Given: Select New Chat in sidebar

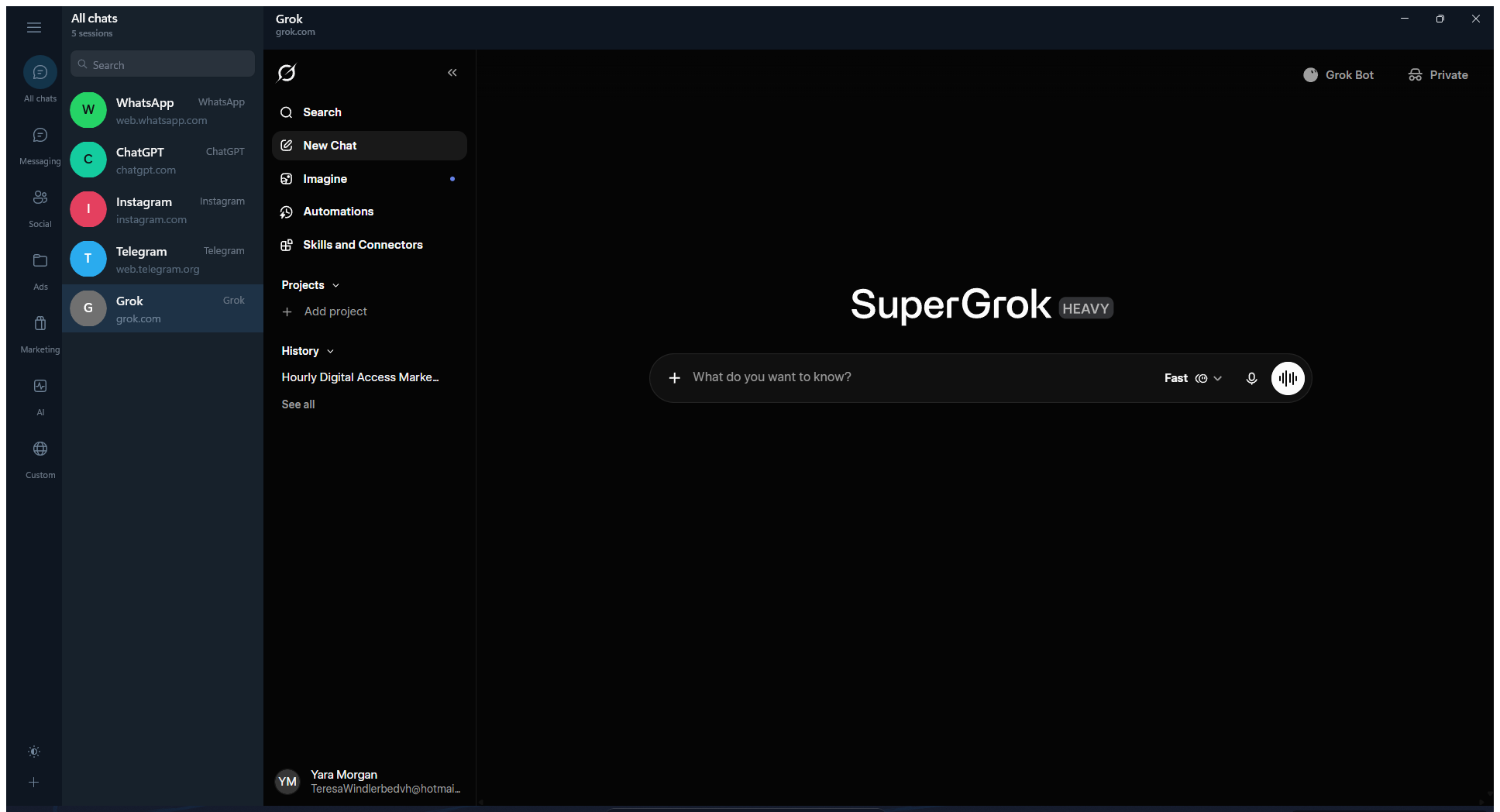Looking at the screenshot, I should [370, 146].
